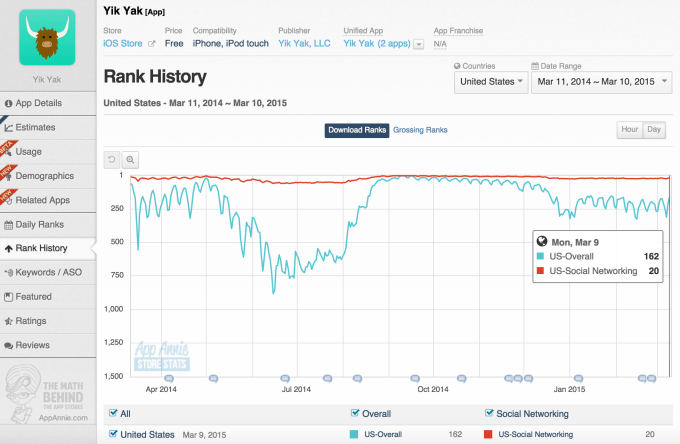The height and width of the screenshot is (444, 680).
Task: Click the Yik Yak app icon thumbnail
Action: pos(47,37)
